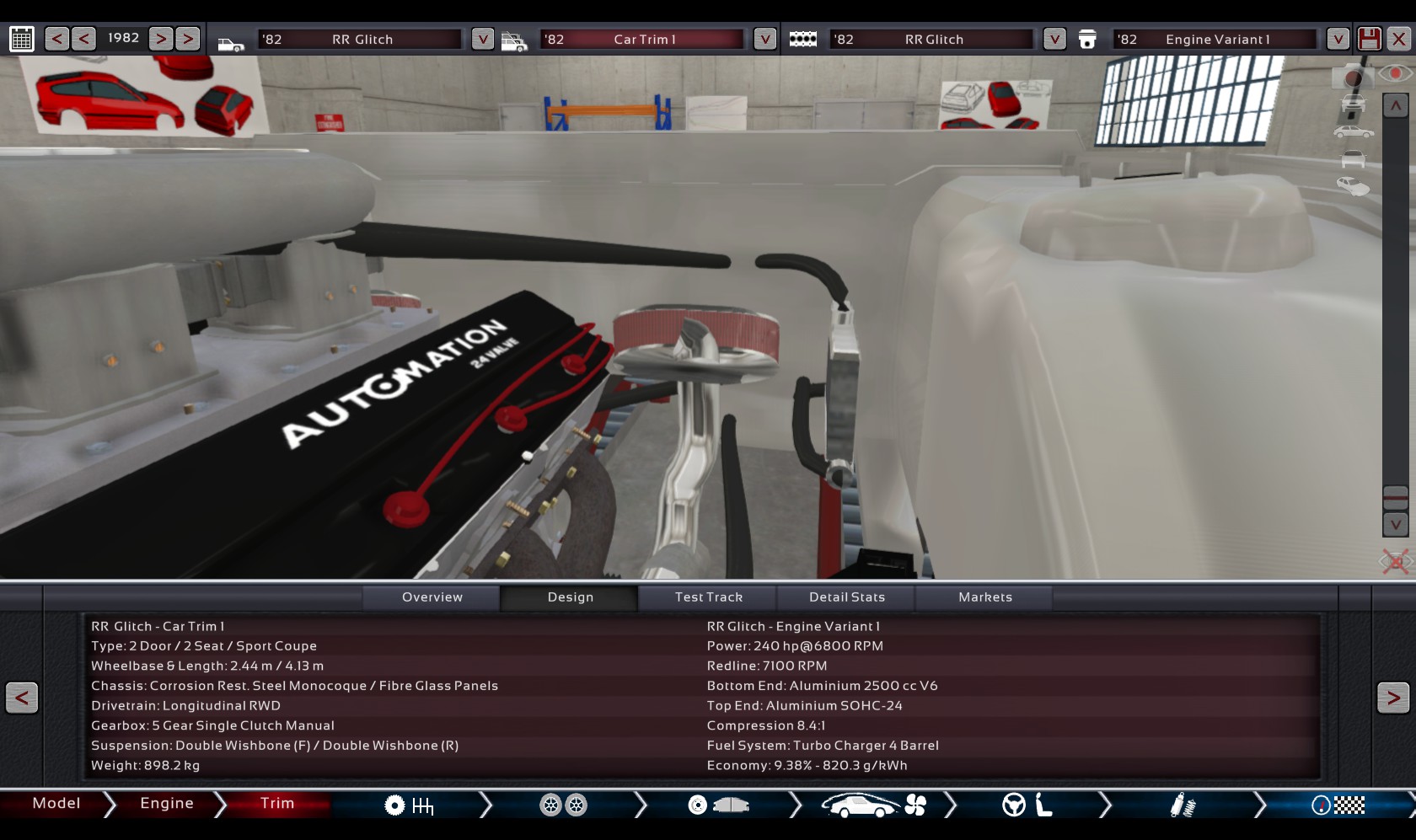The height and width of the screenshot is (840, 1416).
Task: Switch to side view car camera
Action: [x=1353, y=132]
